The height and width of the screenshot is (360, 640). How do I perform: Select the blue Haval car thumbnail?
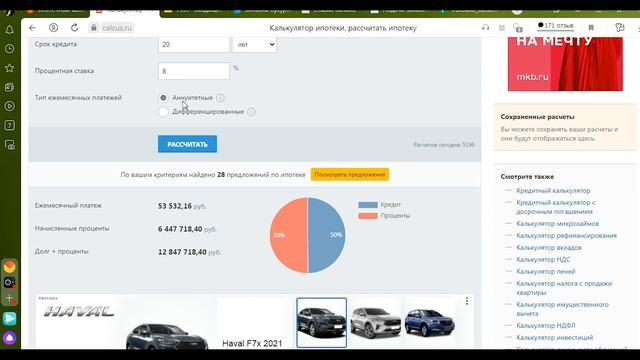coord(429,322)
